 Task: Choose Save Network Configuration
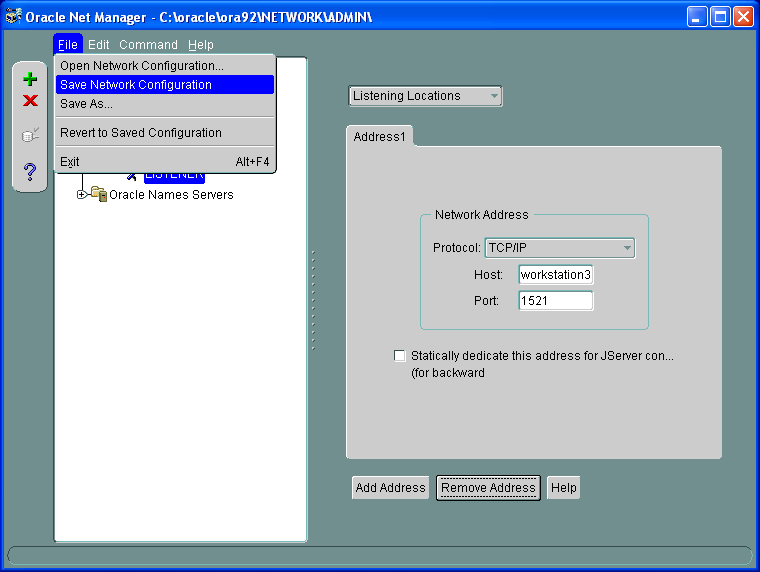165,84
